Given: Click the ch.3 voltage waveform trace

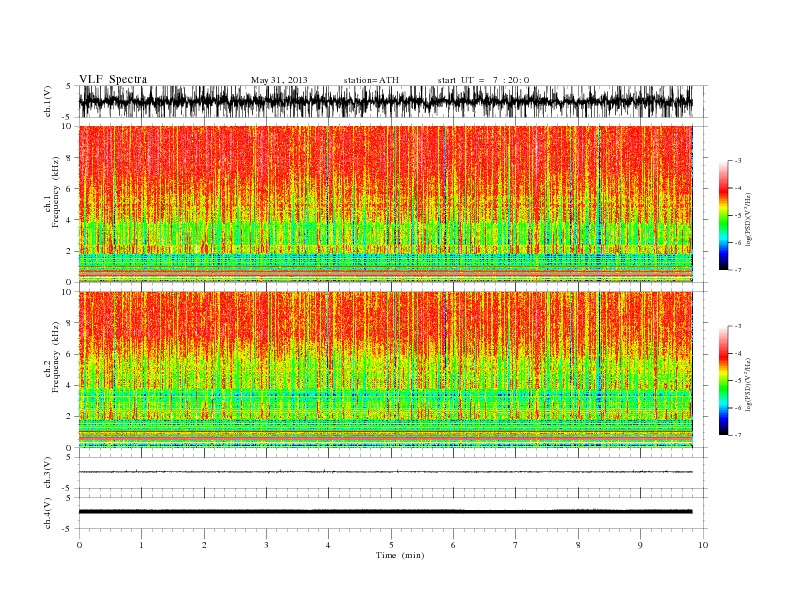Looking at the screenshot, I should tap(385, 472).
